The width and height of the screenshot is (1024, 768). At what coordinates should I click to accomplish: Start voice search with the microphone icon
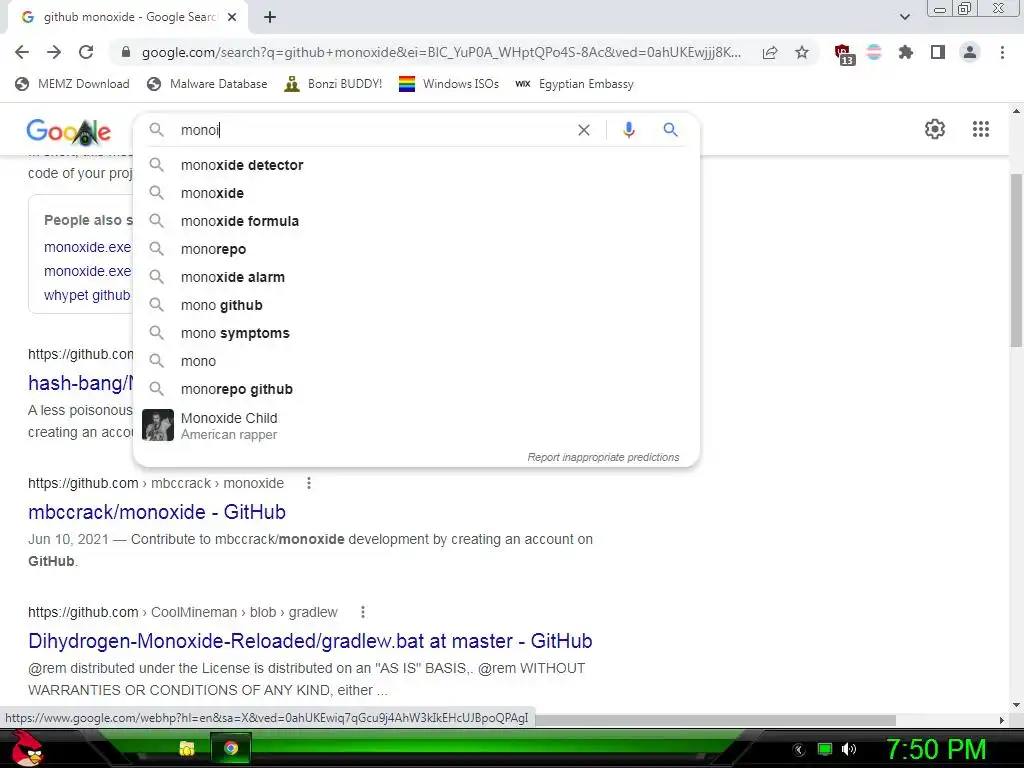628,130
